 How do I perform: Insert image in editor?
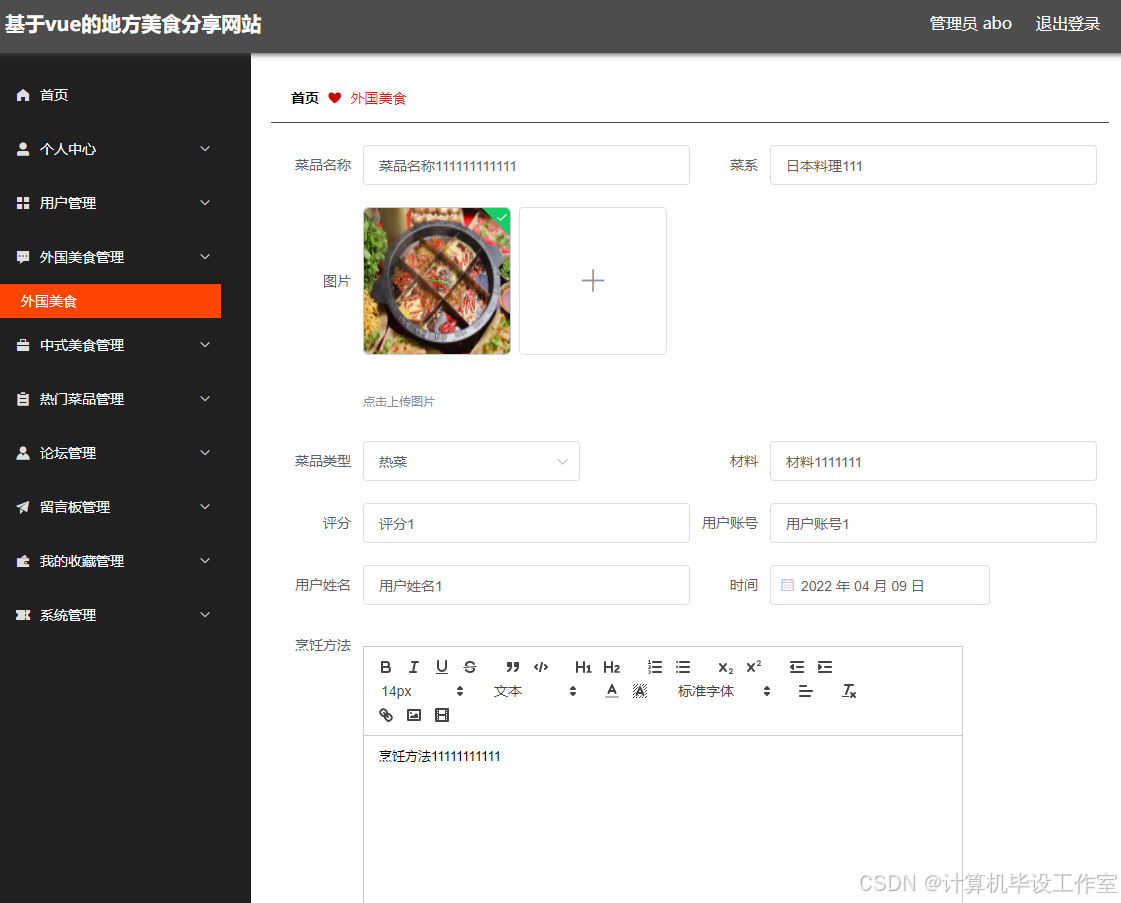[x=414, y=715]
